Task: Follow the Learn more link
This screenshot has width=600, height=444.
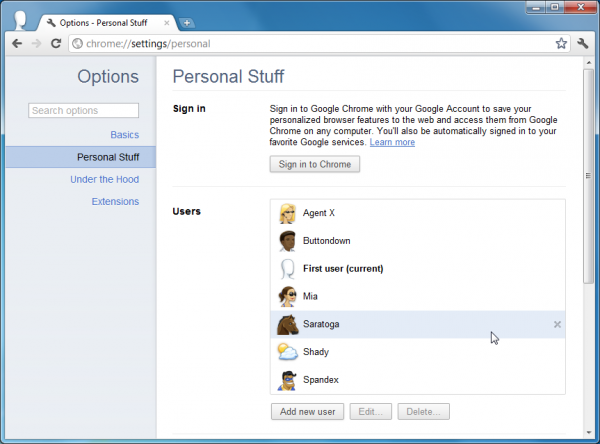Action: pyautogui.click(x=392, y=142)
